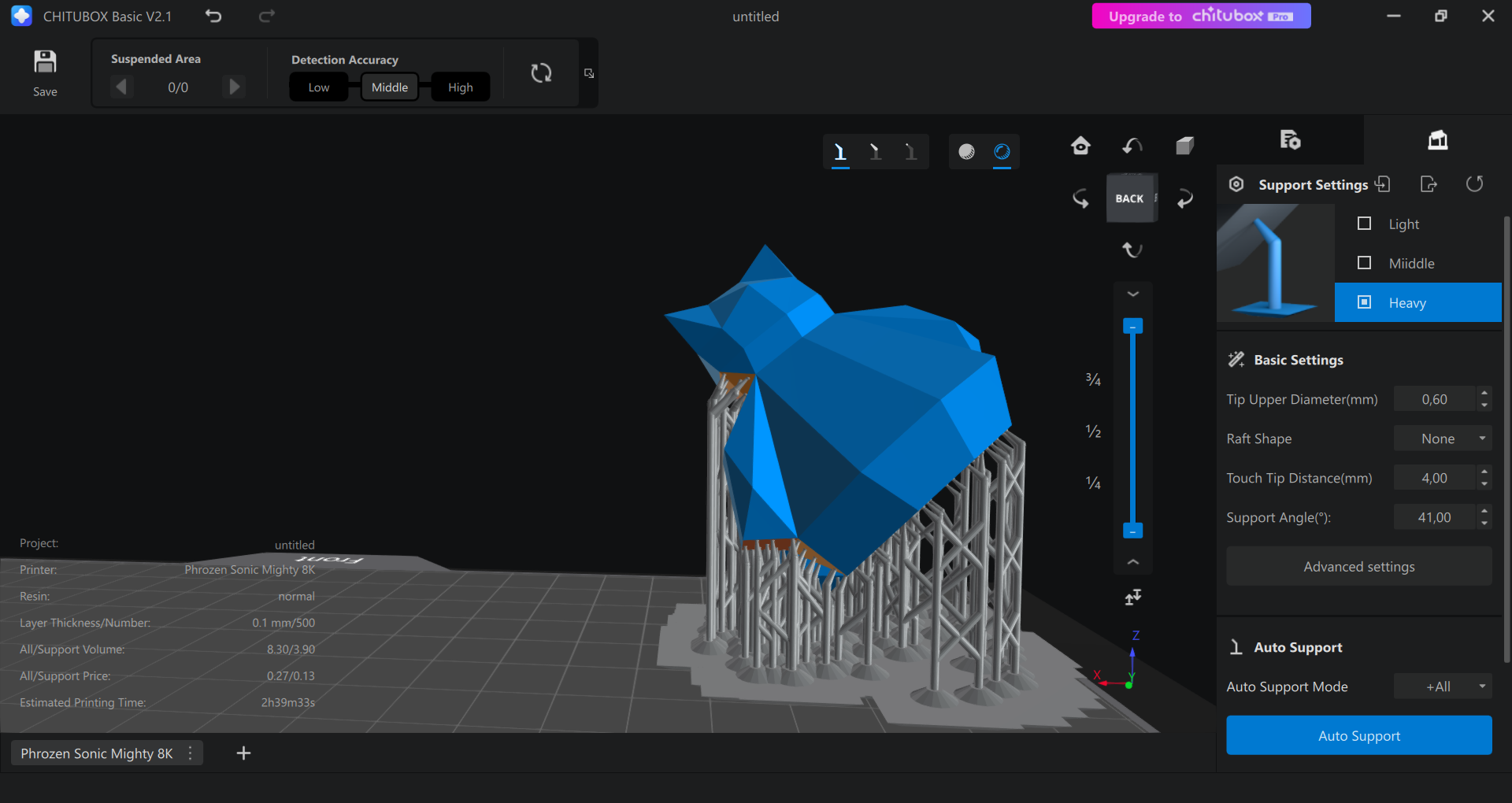Click chevron up below layer slider
Viewport: 1512px width, 803px height.
1132,562
